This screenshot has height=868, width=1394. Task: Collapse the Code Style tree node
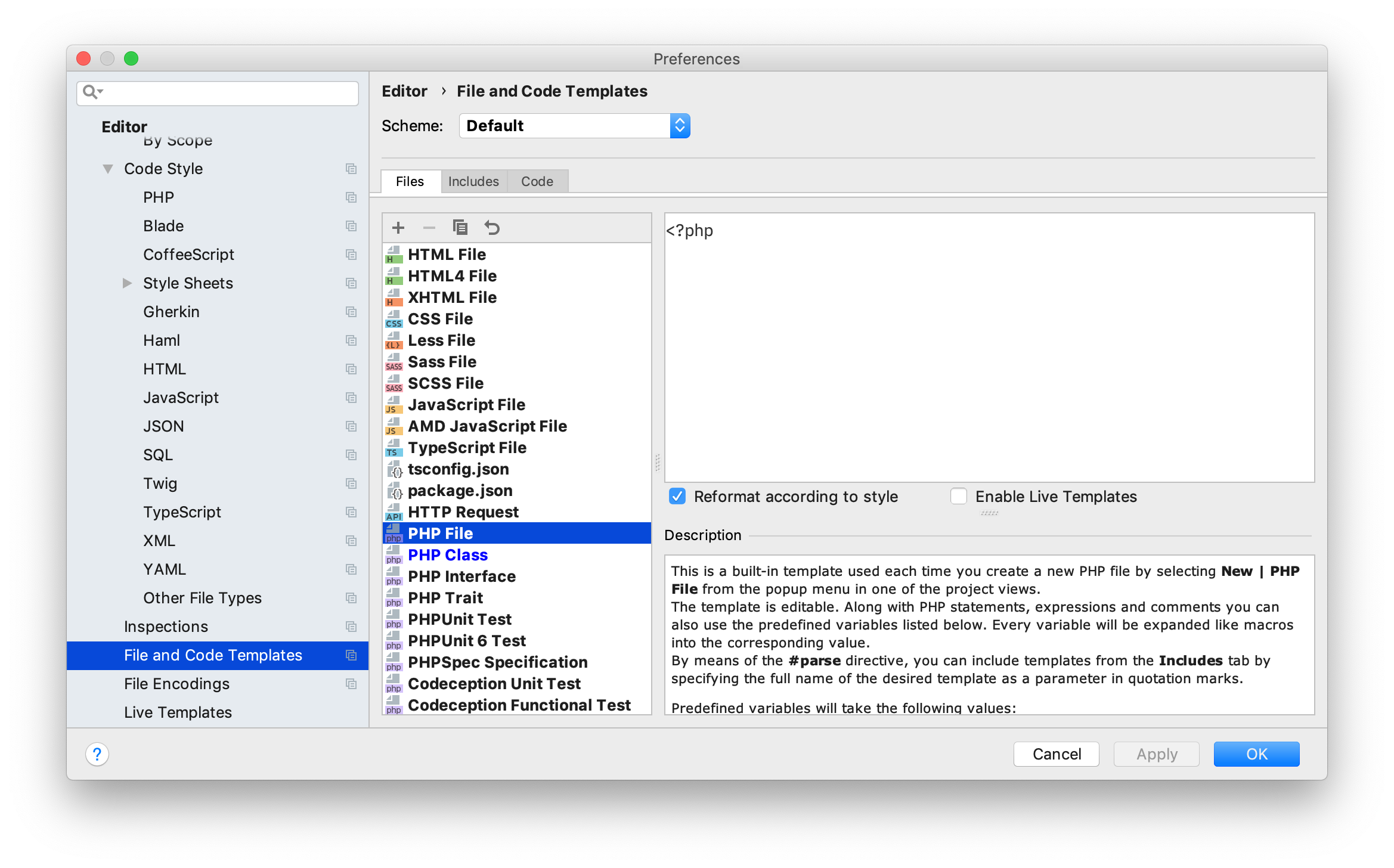(108, 169)
